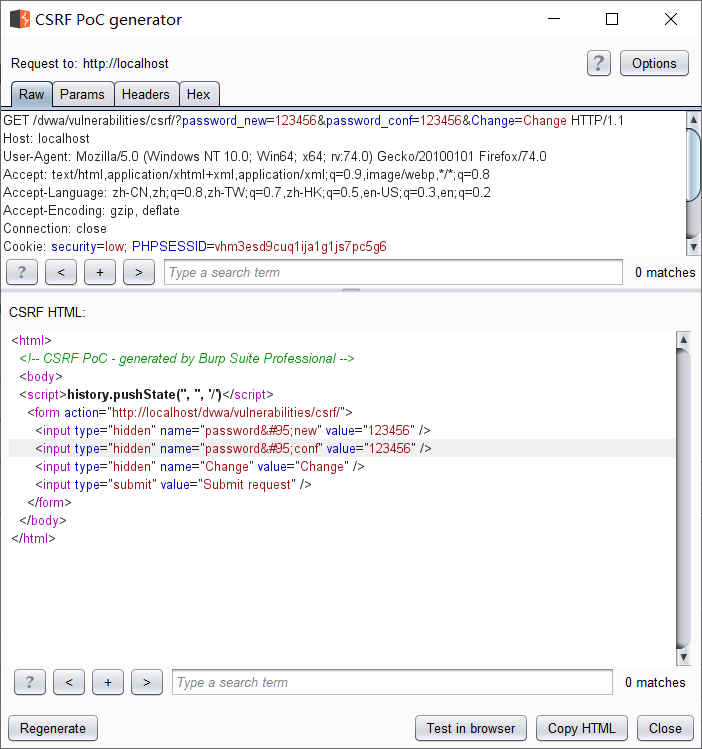Click CSRF HTML pane scrollbar up arrow
This screenshot has height=749, width=702.
(683, 339)
